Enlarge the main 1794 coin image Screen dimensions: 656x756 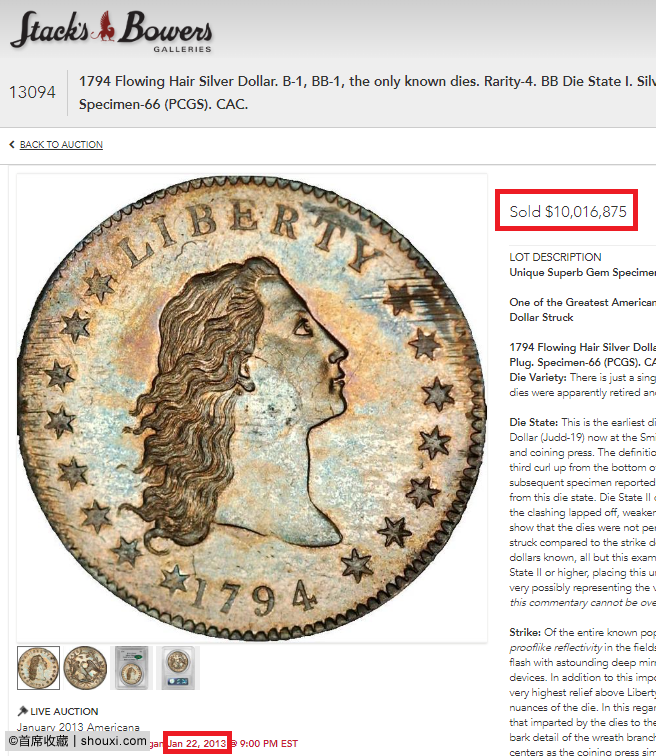(252, 408)
